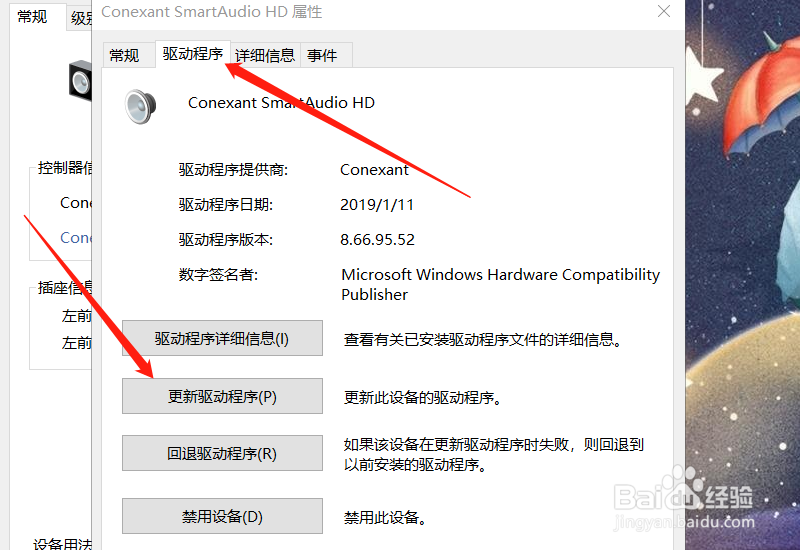This screenshot has height=550, width=800.
Task: Open the 详细信息 tab
Action: point(265,56)
